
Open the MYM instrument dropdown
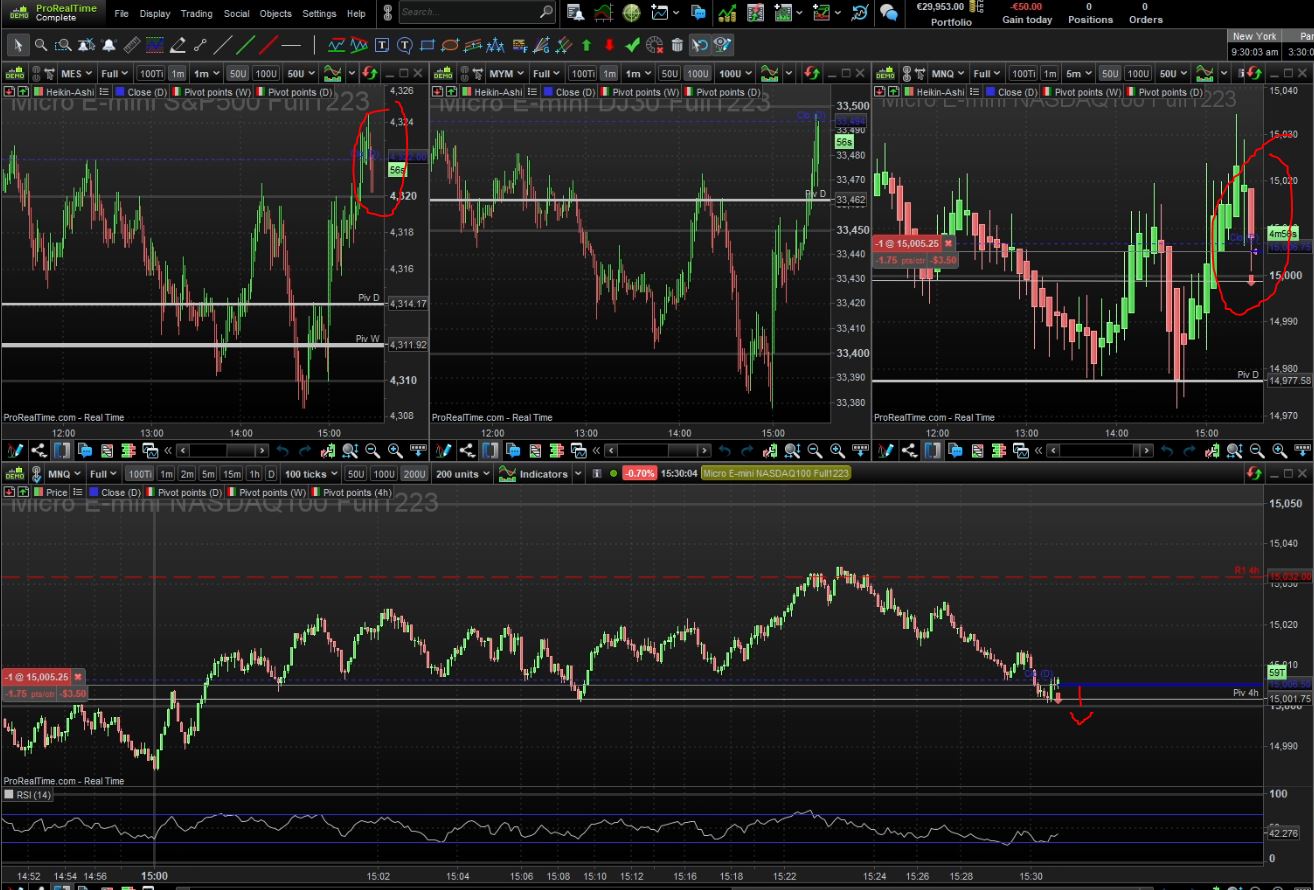506,73
